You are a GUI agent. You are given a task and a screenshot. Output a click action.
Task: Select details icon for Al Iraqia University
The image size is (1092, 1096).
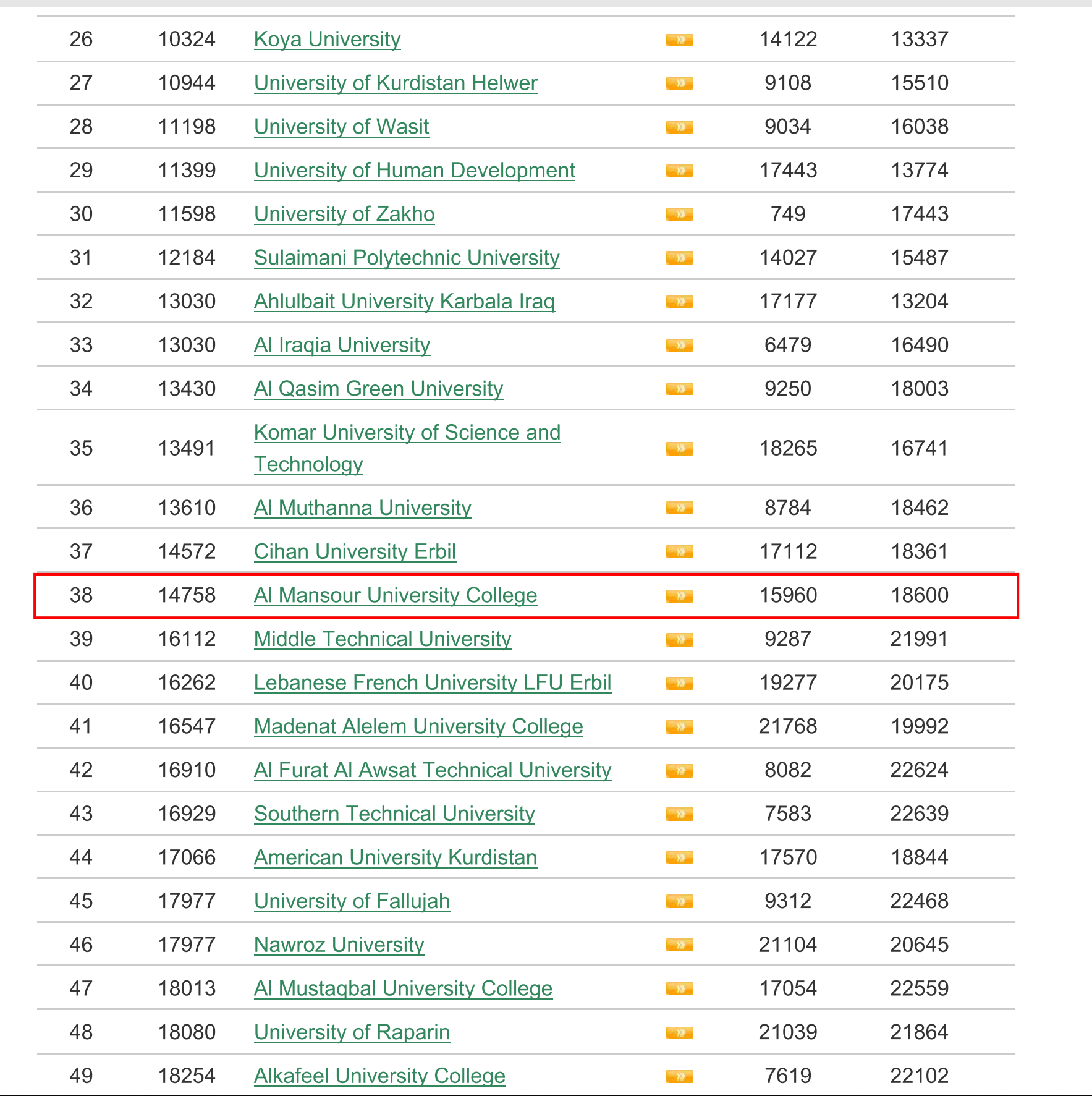point(679,346)
